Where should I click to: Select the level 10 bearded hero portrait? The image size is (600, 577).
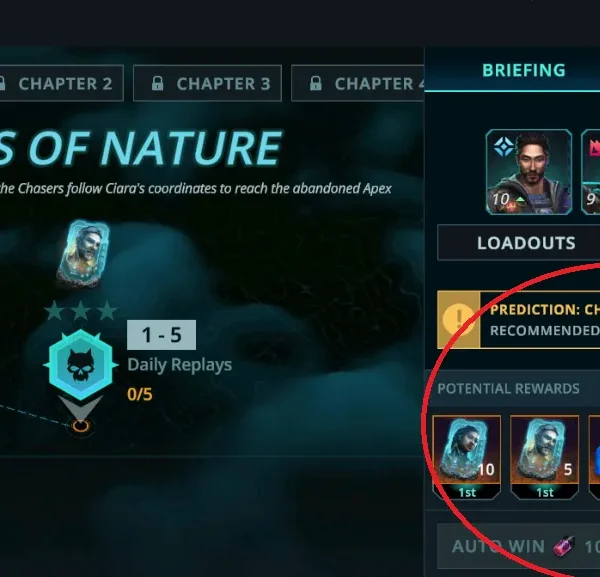529,172
